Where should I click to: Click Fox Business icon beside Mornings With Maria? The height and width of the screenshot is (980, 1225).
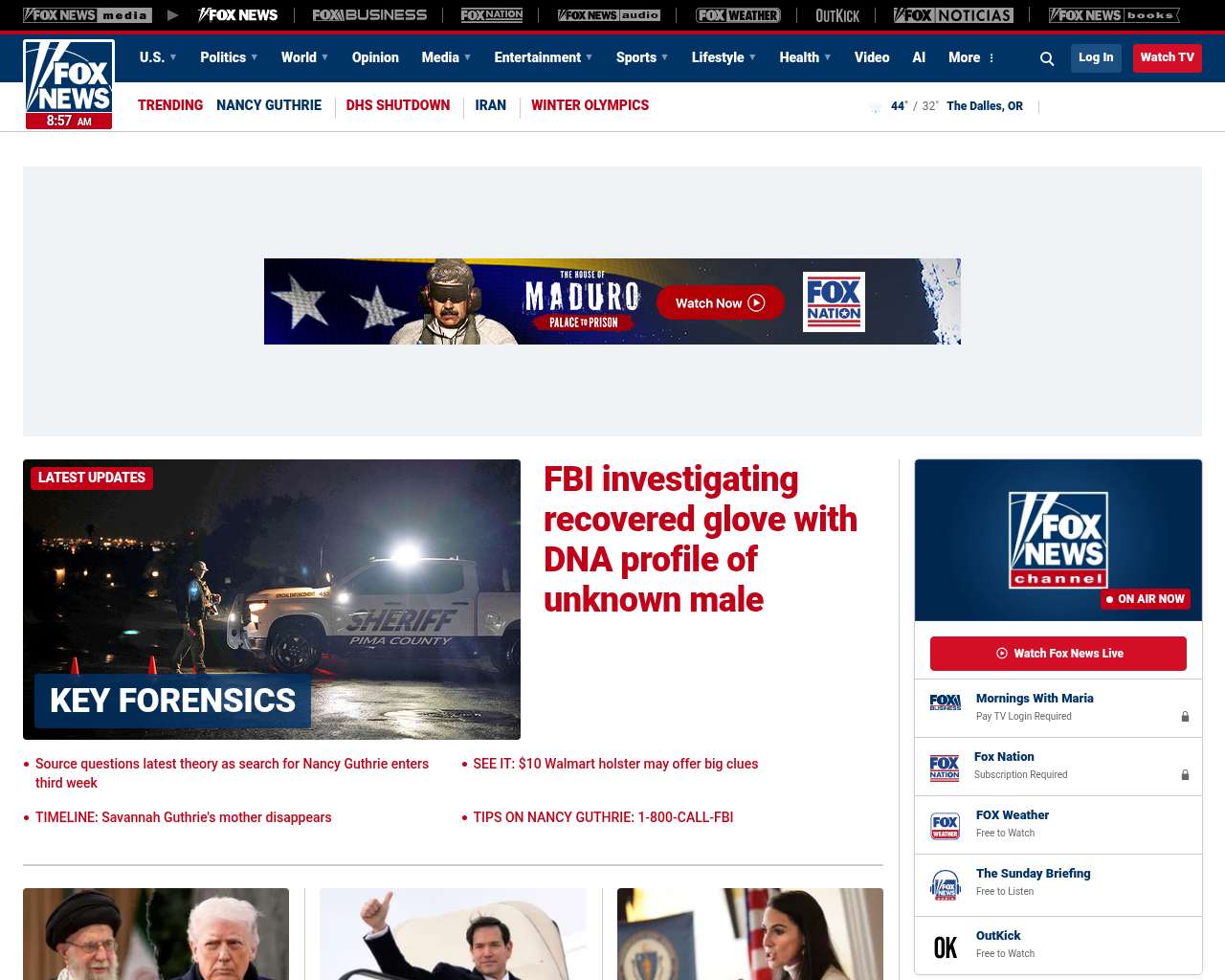point(946,702)
